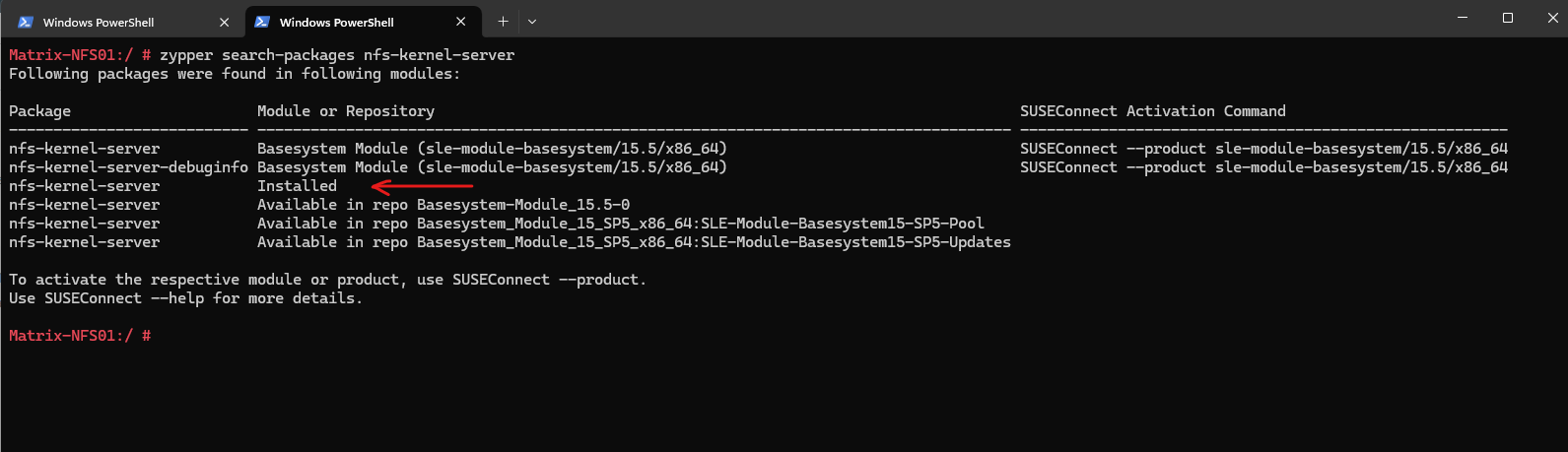
Task: Switch to the first Windows PowerShell tab
Action: [124, 22]
